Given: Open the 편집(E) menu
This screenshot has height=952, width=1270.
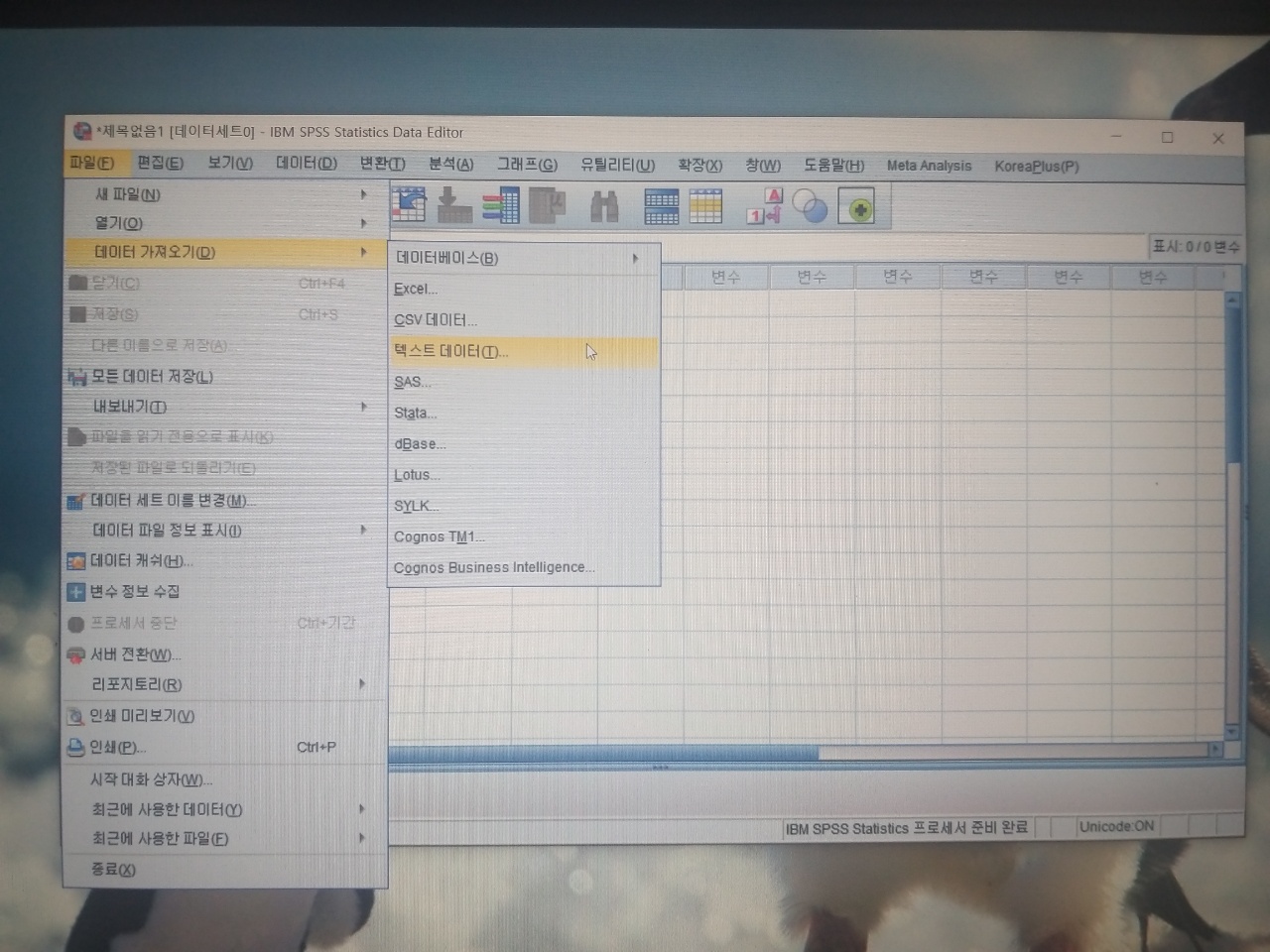Looking at the screenshot, I should pos(160,163).
